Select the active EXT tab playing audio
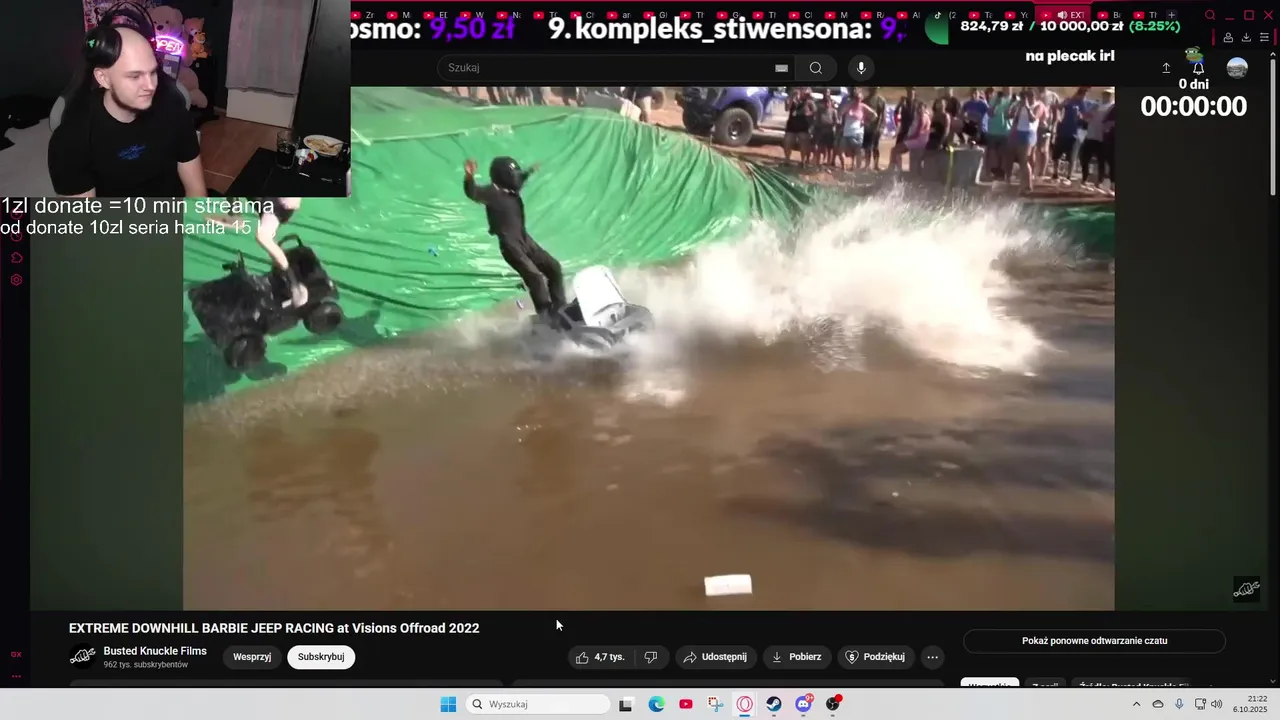1280x720 pixels. [1064, 15]
